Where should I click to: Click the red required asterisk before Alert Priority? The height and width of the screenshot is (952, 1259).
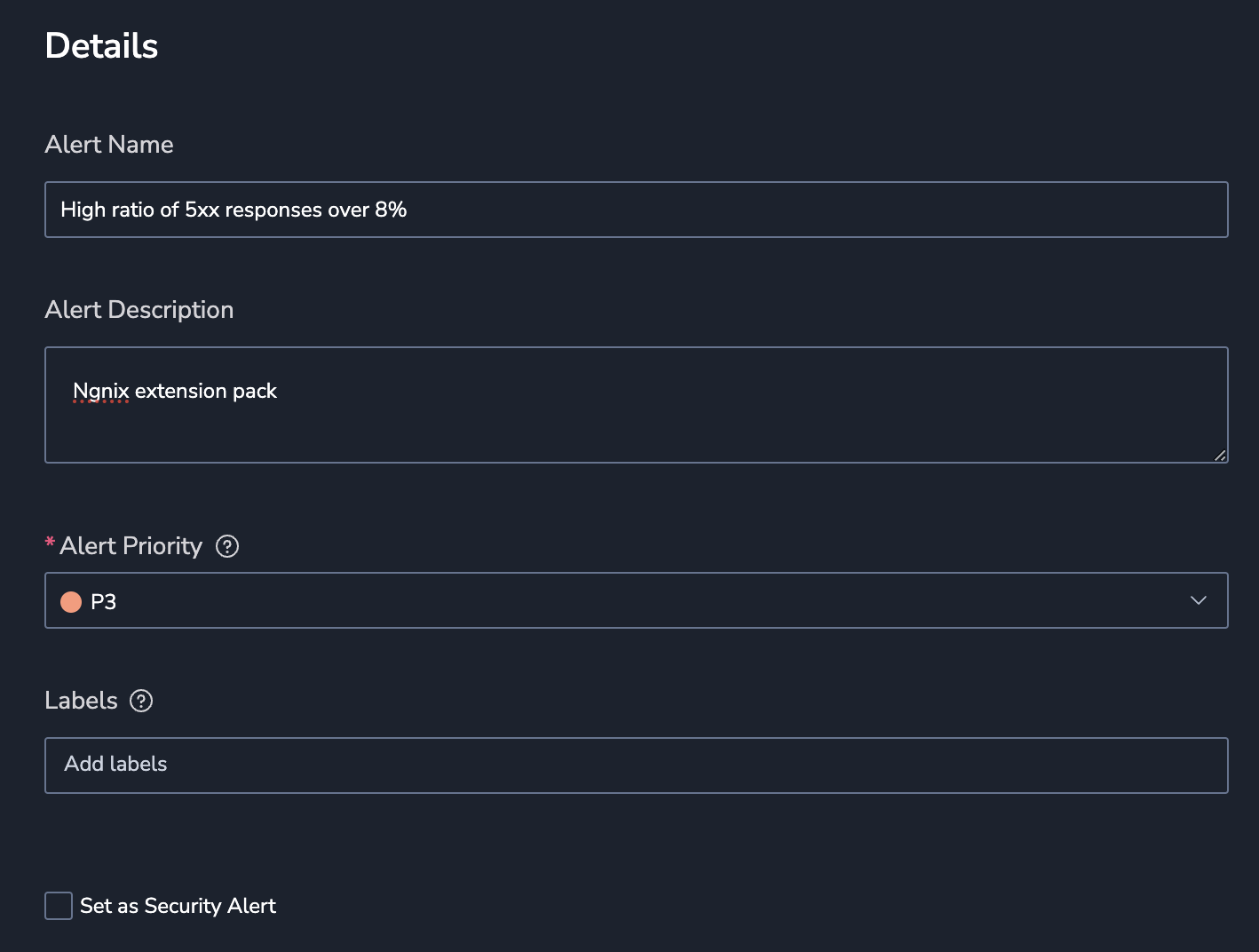(50, 543)
